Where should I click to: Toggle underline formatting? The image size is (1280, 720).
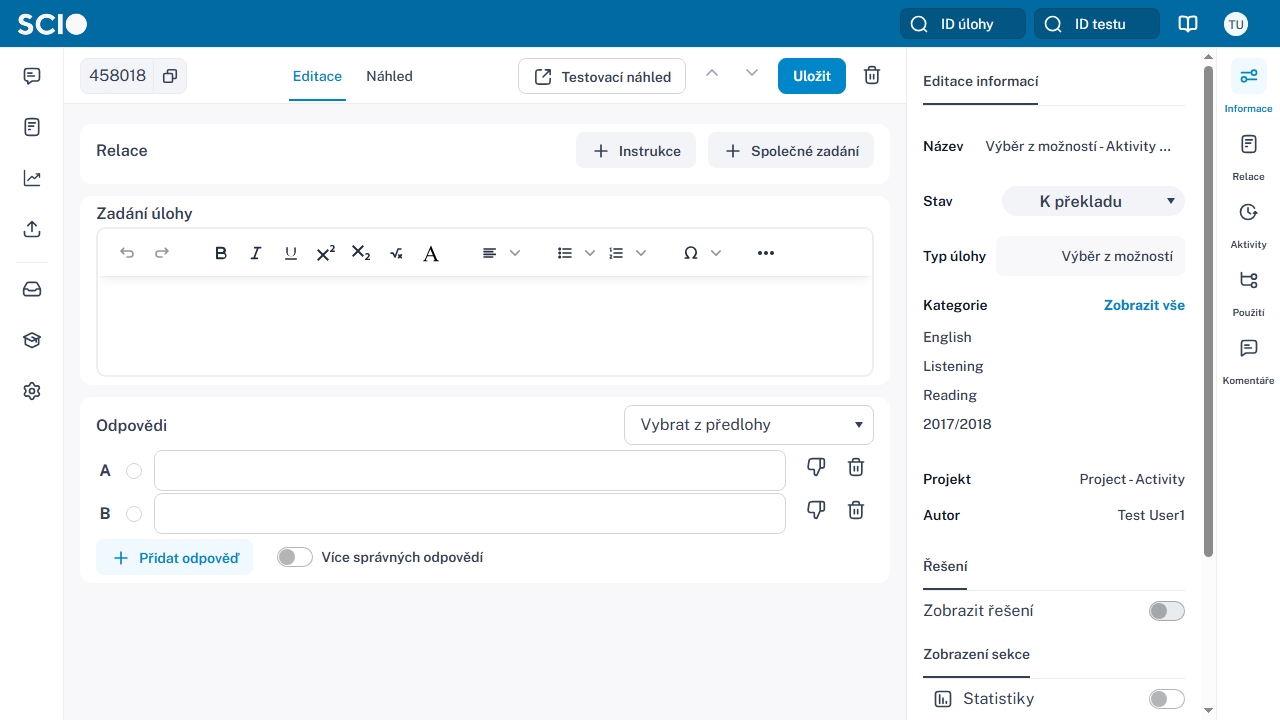(291, 253)
